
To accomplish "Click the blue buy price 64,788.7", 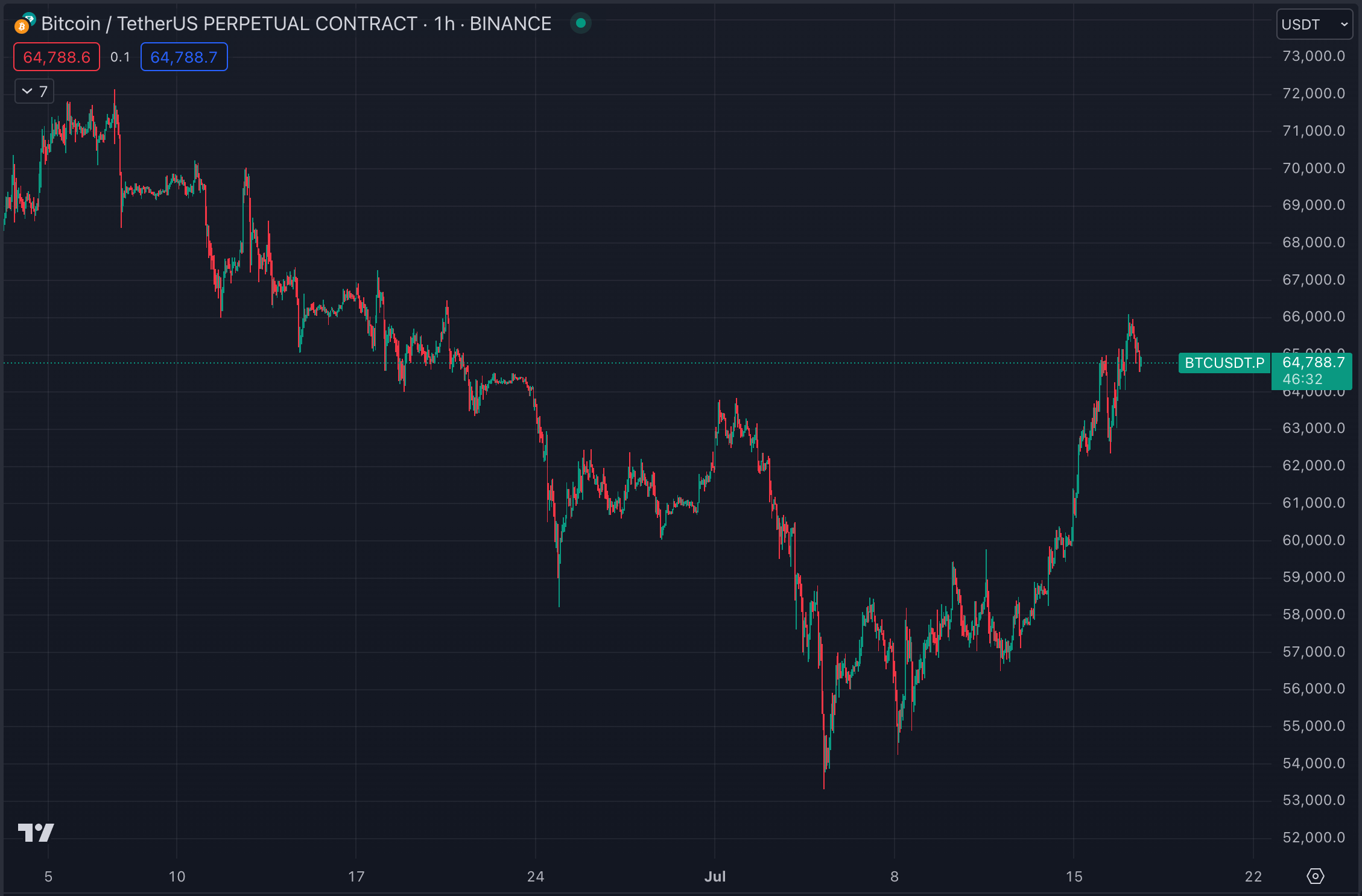I will coord(184,57).
